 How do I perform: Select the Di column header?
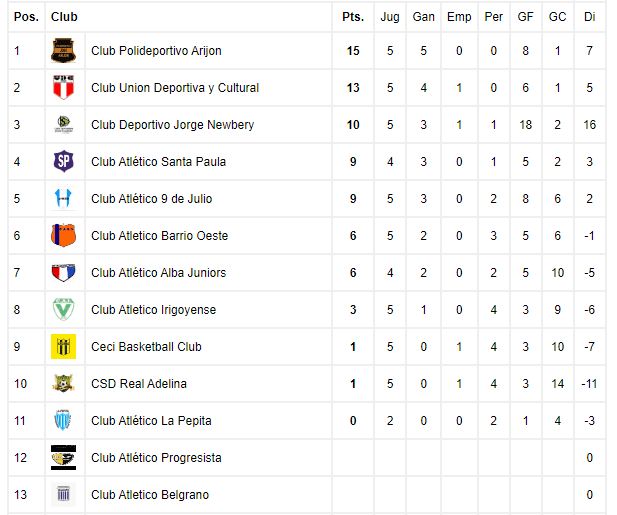click(x=589, y=17)
